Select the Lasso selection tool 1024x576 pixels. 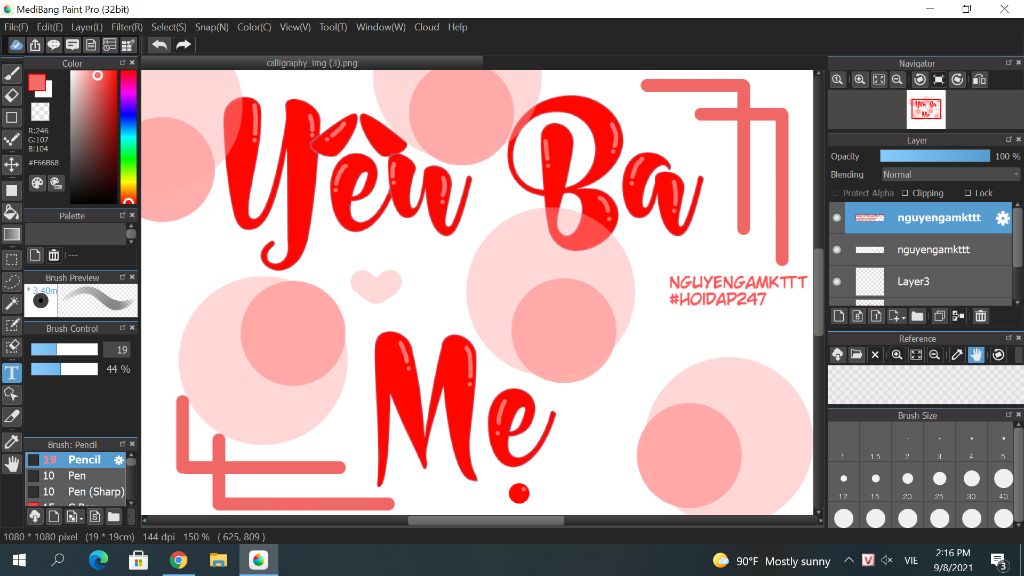click(12, 281)
